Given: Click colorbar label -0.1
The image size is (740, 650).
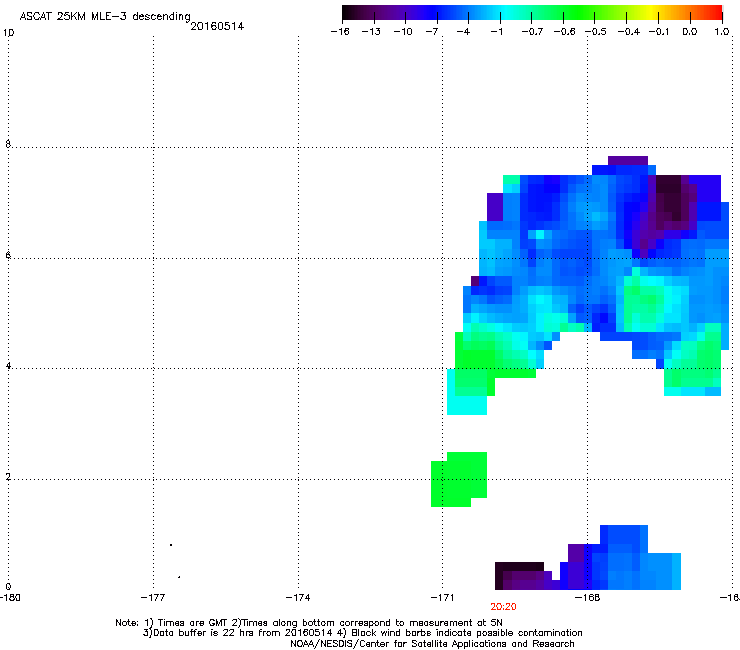Looking at the screenshot, I should 659,32.
